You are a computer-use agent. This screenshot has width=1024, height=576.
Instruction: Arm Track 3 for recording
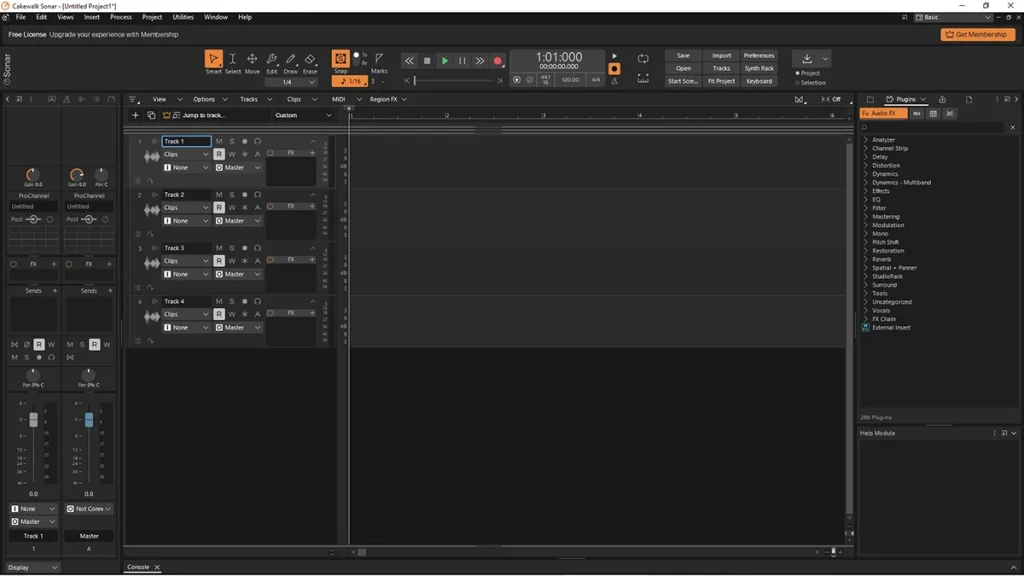tap(245, 247)
